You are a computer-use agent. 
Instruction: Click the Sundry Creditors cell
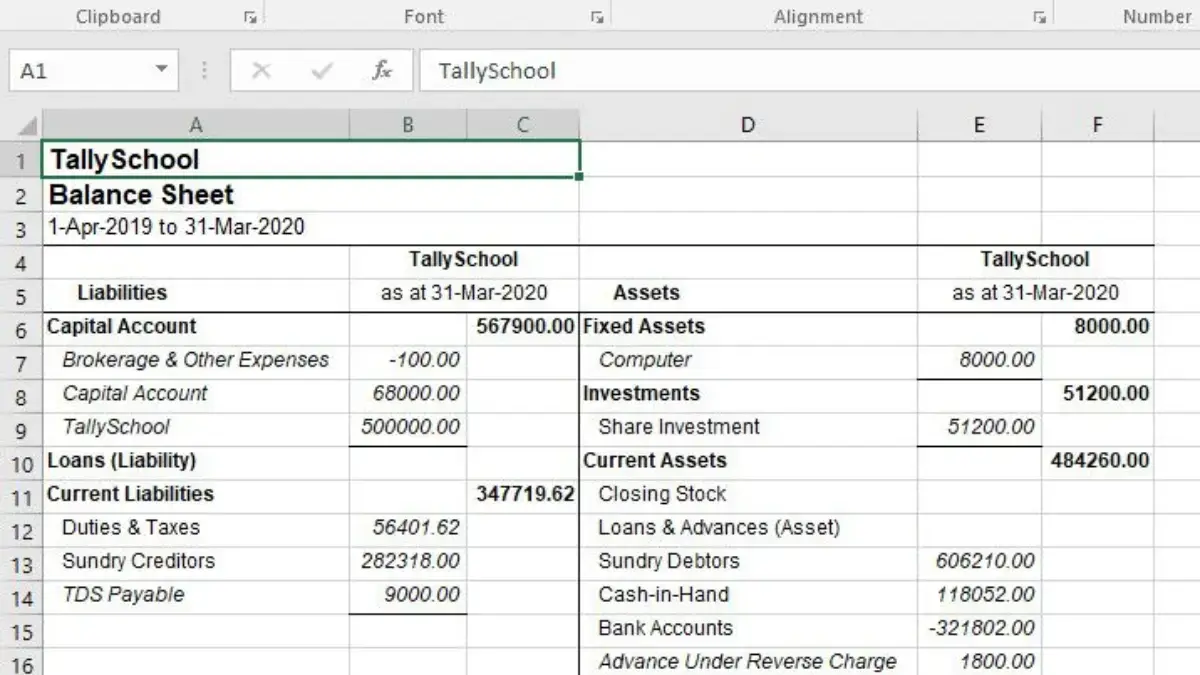[196, 561]
